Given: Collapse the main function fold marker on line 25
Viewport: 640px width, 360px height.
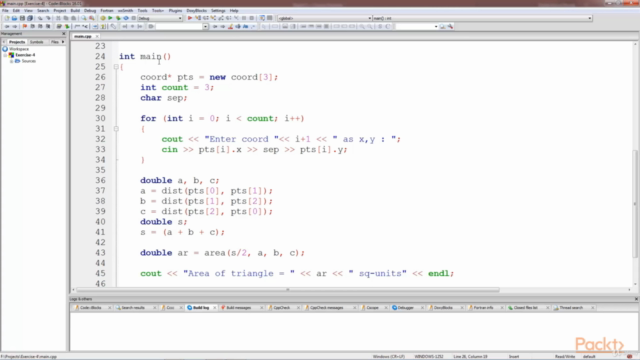Looking at the screenshot, I should (116, 67).
